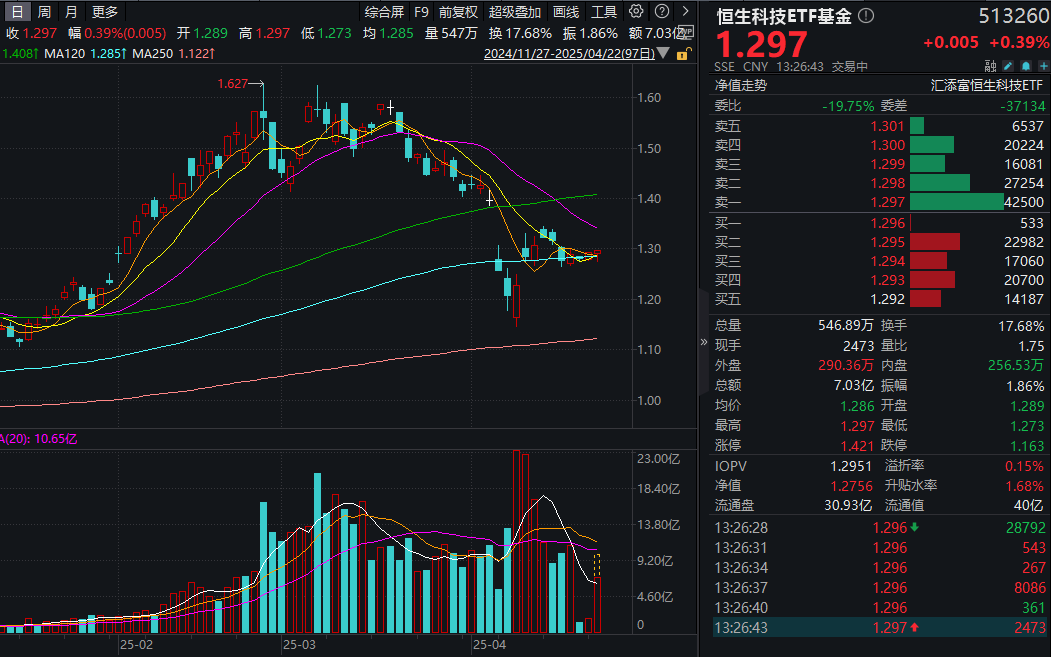1051x657 pixels.
Task: Open the date-range dropdown triangle next to 97日
Action: point(662,53)
